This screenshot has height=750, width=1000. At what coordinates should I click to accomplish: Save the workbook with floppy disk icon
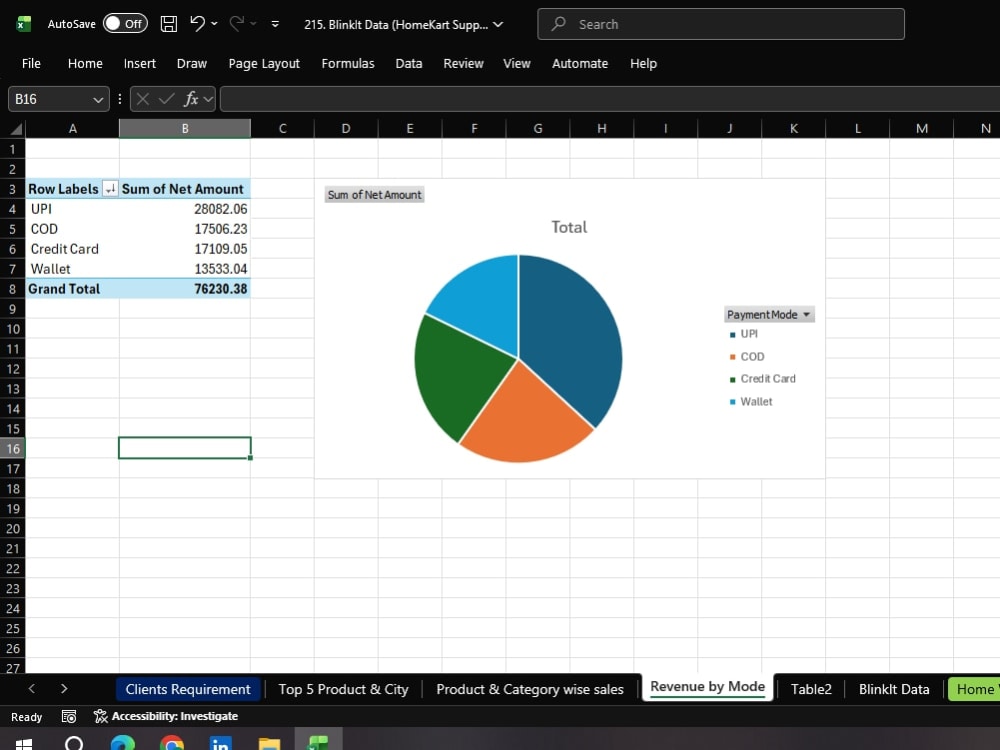pyautogui.click(x=168, y=24)
